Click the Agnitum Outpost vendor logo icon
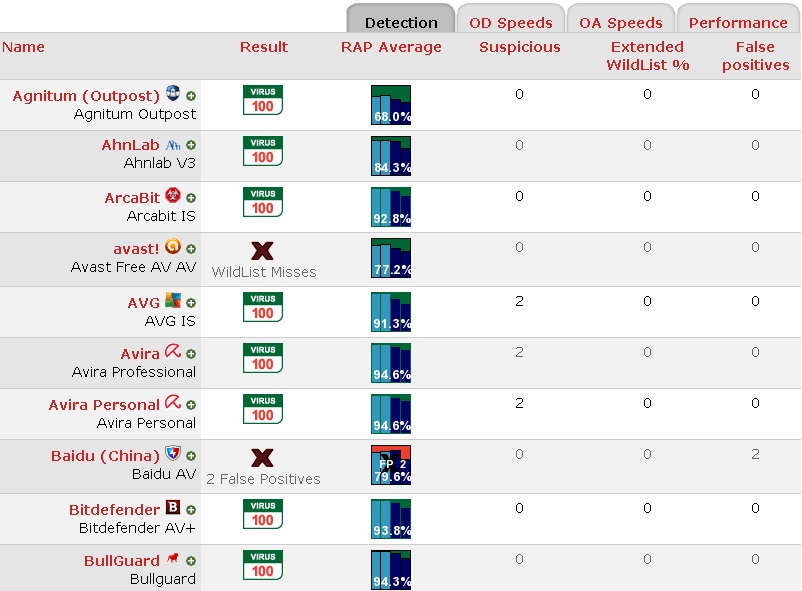This screenshot has width=802, height=591. [173, 94]
